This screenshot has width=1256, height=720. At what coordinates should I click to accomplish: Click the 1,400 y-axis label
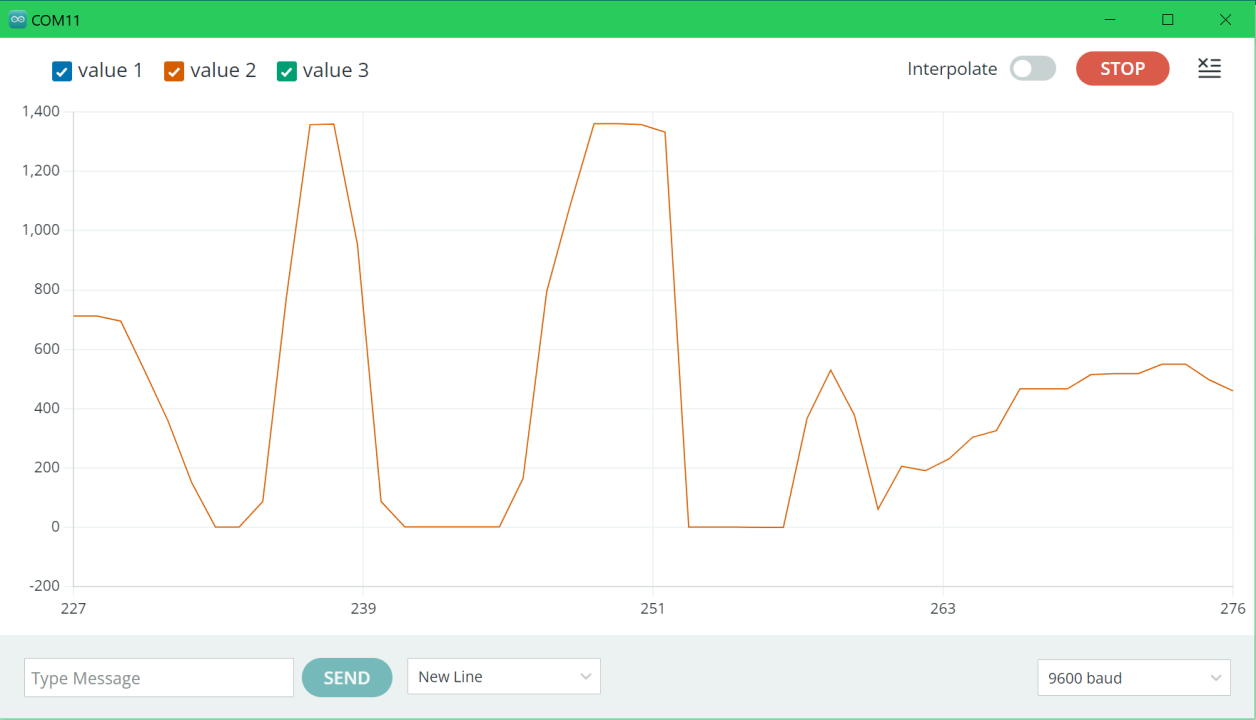pos(40,111)
